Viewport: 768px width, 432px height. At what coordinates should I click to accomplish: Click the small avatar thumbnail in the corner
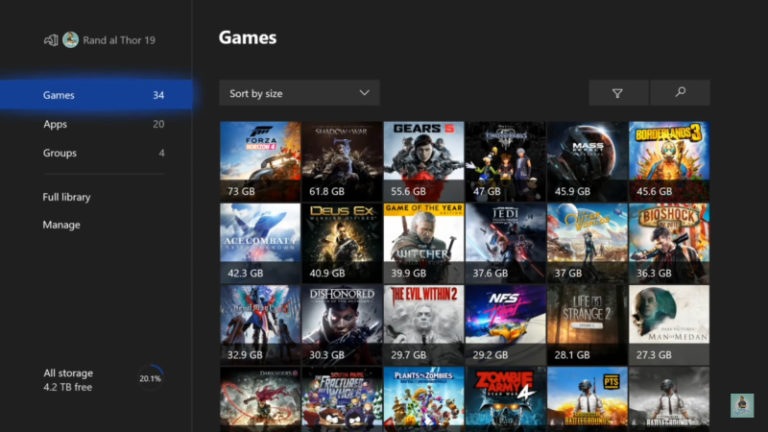(x=742, y=405)
